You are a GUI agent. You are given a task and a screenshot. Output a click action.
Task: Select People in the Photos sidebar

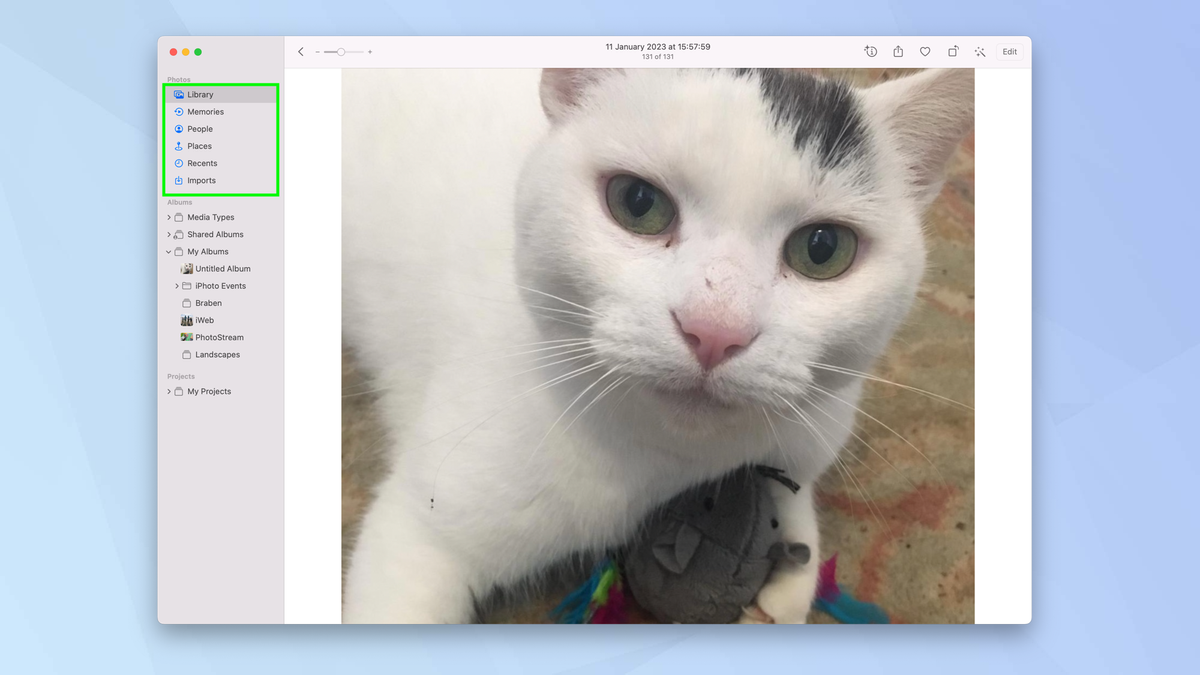click(200, 128)
